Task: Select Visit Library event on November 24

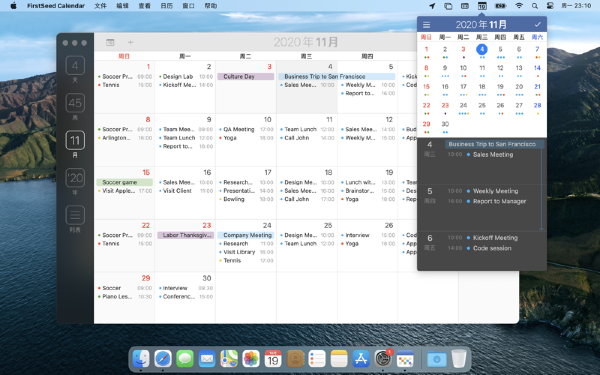Action: click(x=246, y=252)
